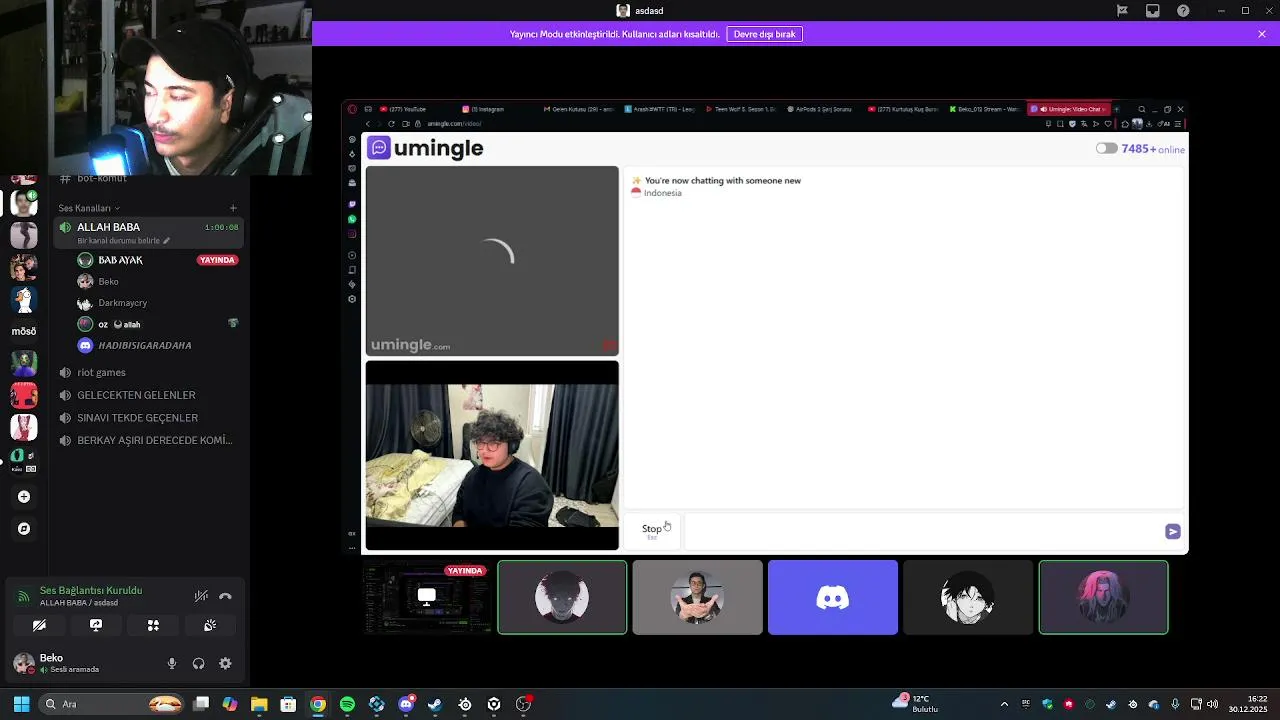Switch to the YouTube browser tab
This screenshot has width=1280, height=720.
click(418, 109)
